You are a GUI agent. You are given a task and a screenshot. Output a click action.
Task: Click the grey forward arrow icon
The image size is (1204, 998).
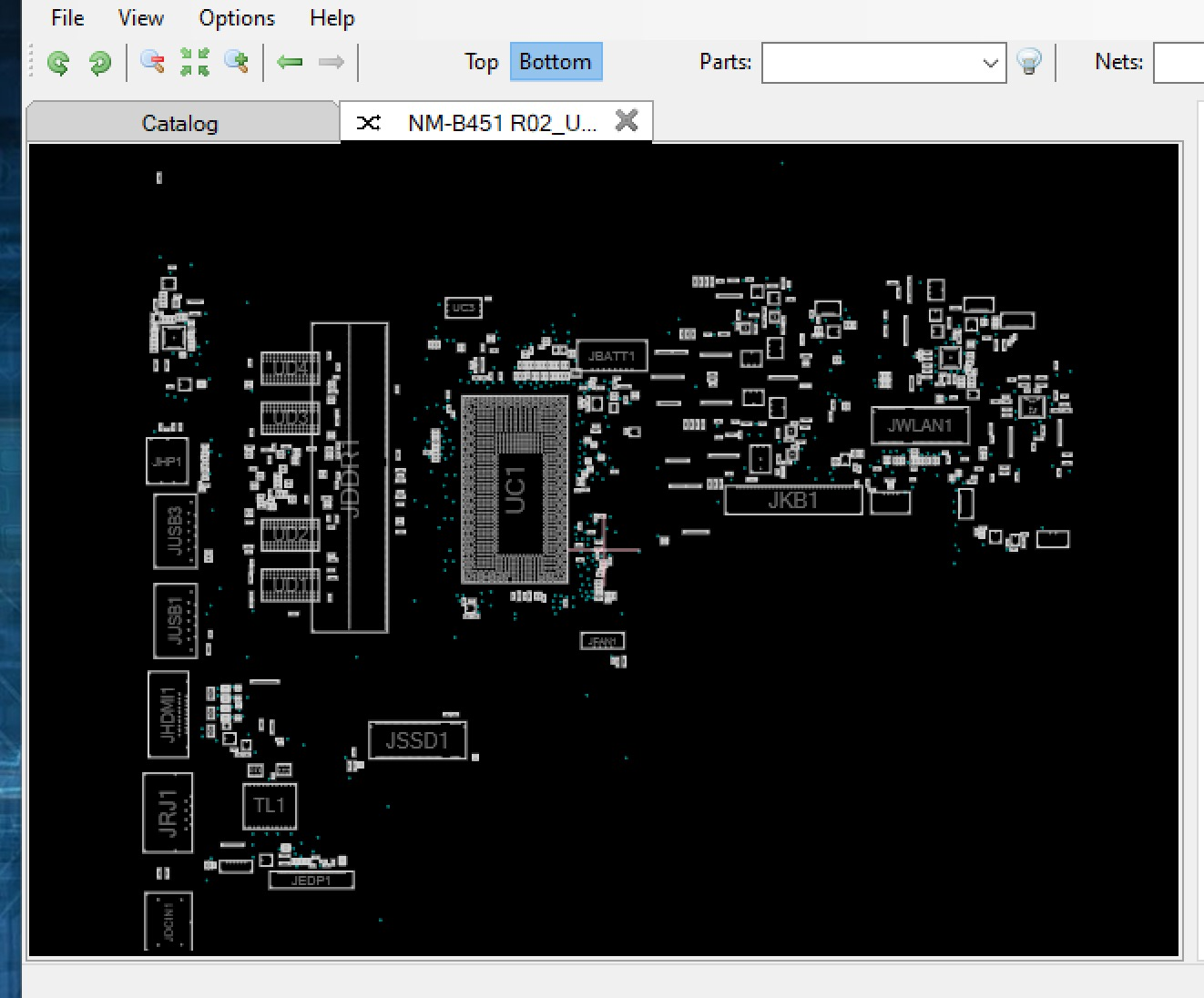click(x=331, y=63)
